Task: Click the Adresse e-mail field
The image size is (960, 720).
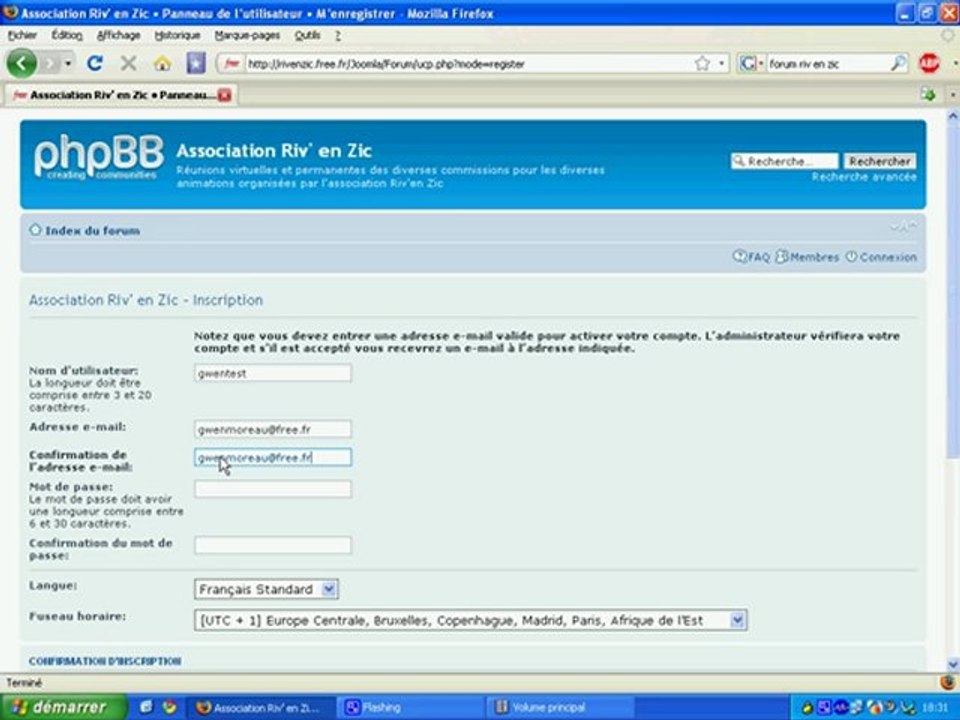Action: click(x=273, y=429)
